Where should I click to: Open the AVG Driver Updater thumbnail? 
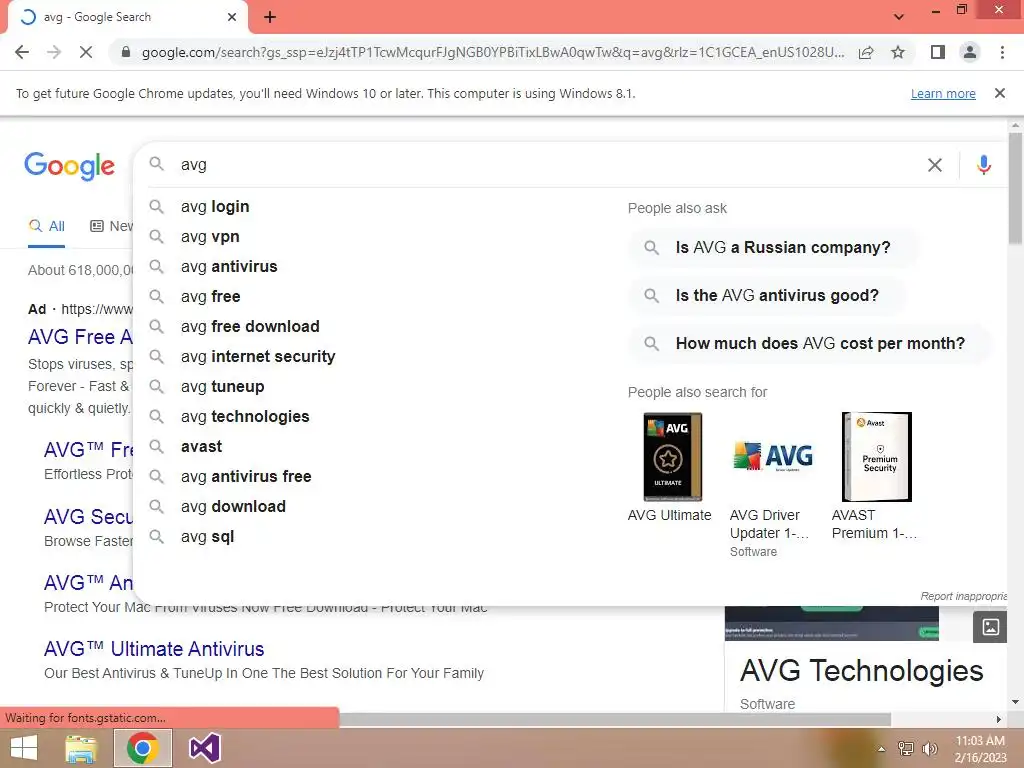click(773, 457)
